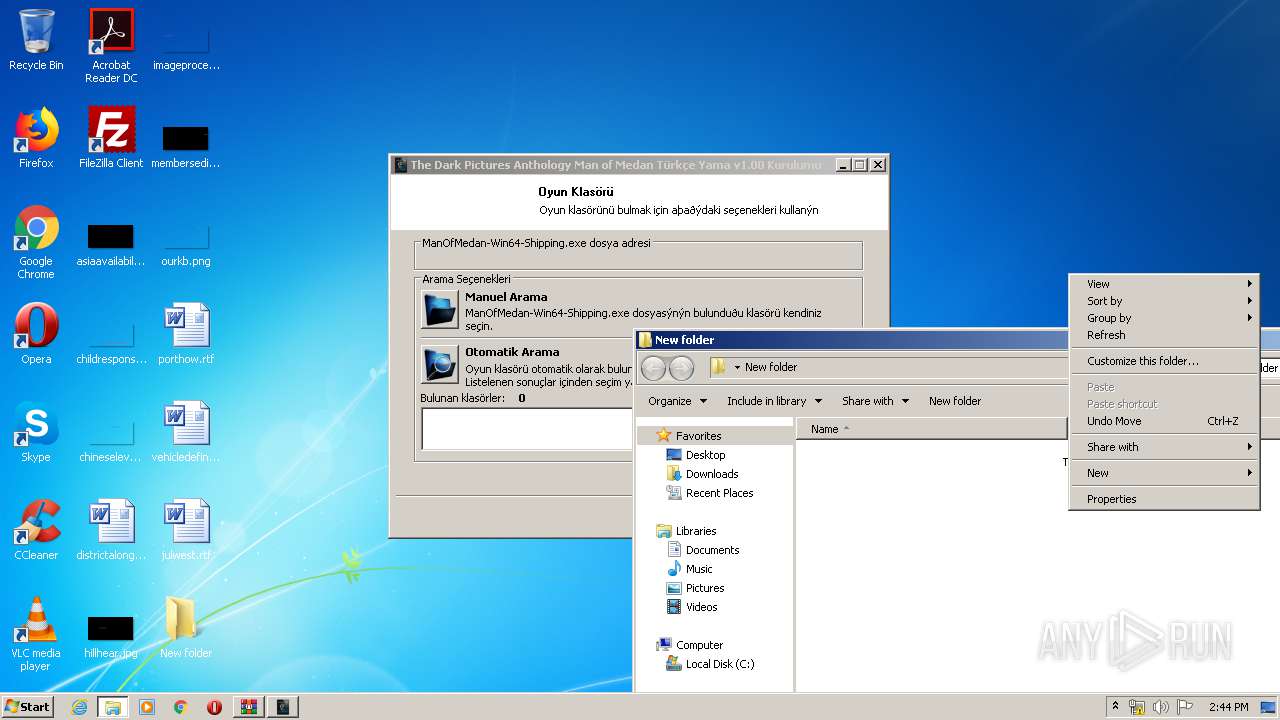The height and width of the screenshot is (720, 1280).
Task: Click the ManOfMedan exe path field
Action: [x=638, y=255]
